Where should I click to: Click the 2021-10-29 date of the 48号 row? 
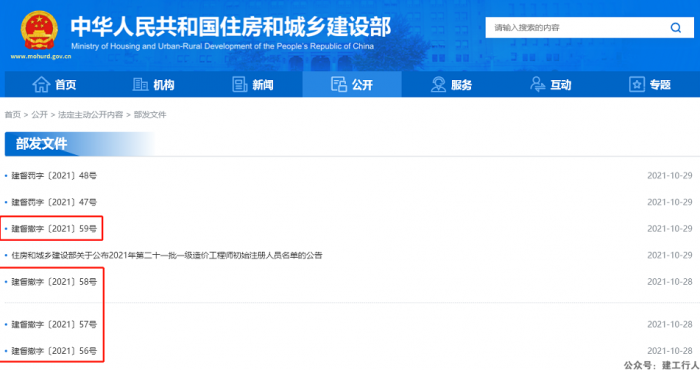tap(670, 176)
